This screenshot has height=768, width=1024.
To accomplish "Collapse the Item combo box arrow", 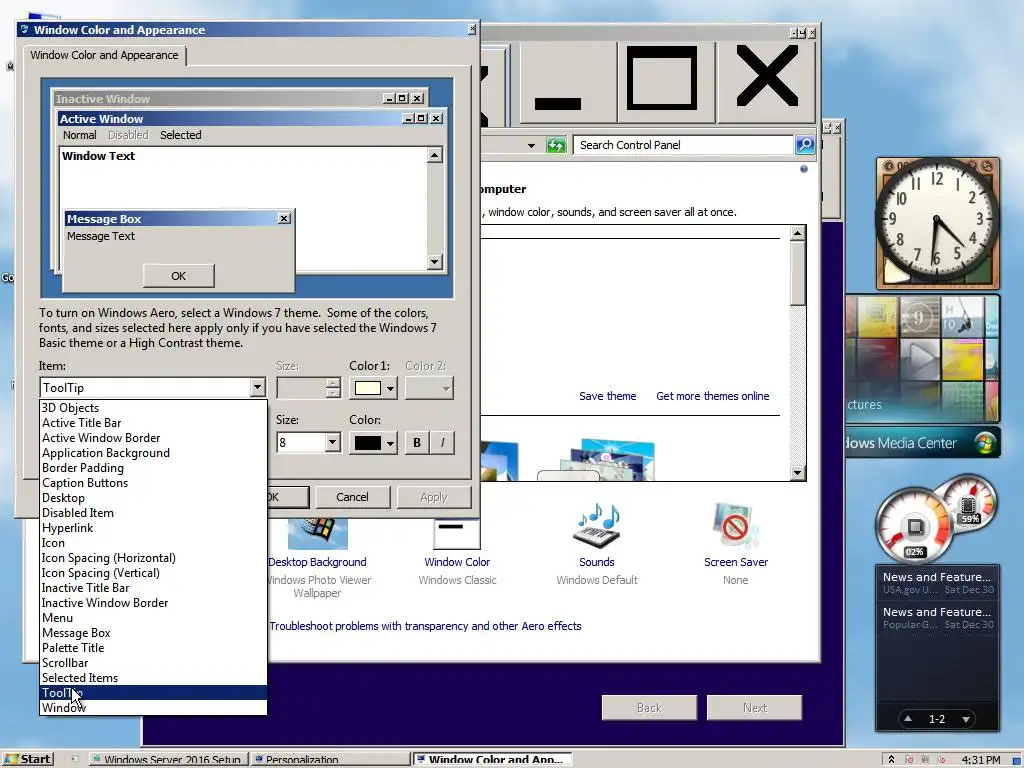I will tap(257, 388).
